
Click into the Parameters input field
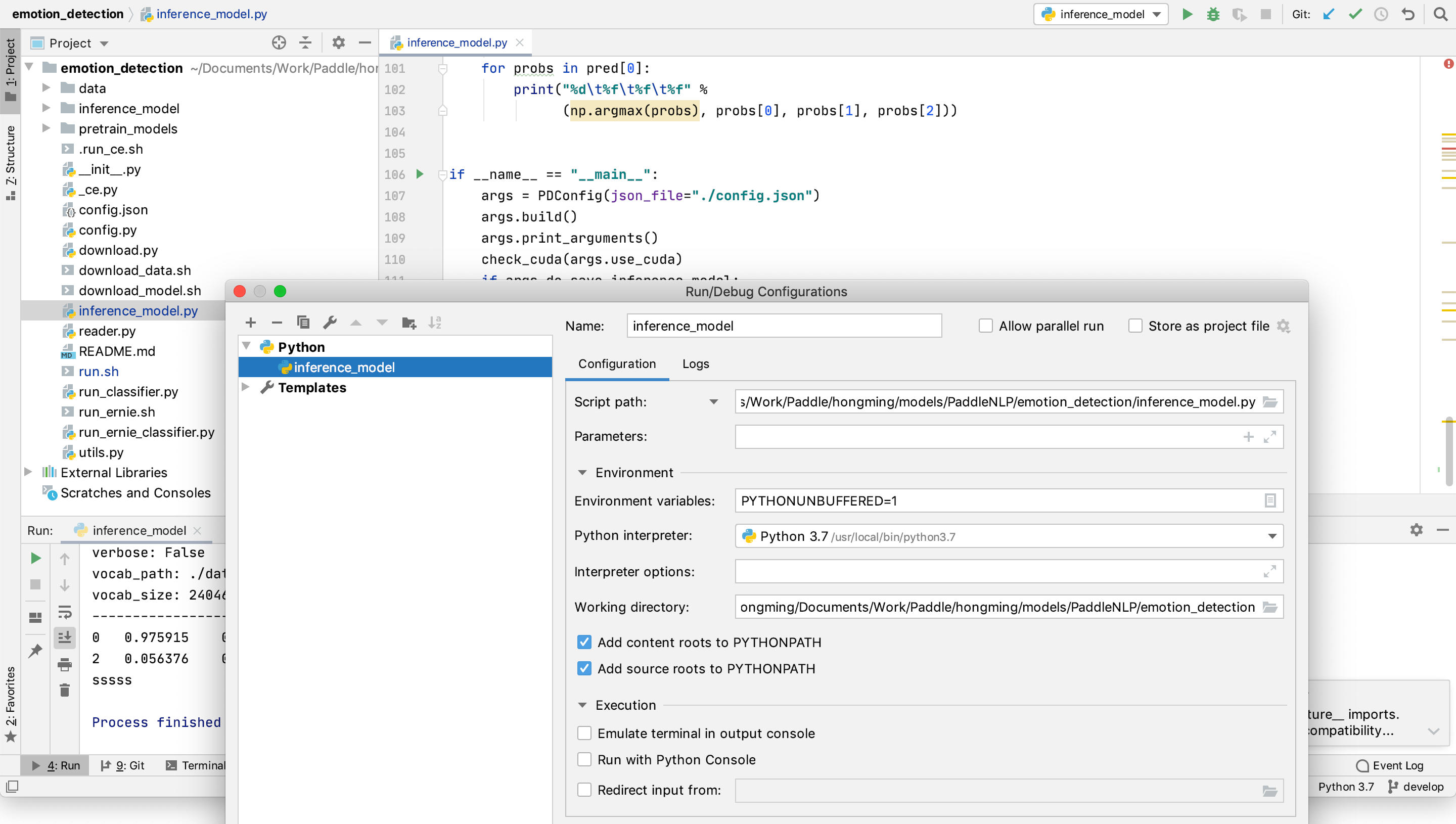click(x=985, y=436)
